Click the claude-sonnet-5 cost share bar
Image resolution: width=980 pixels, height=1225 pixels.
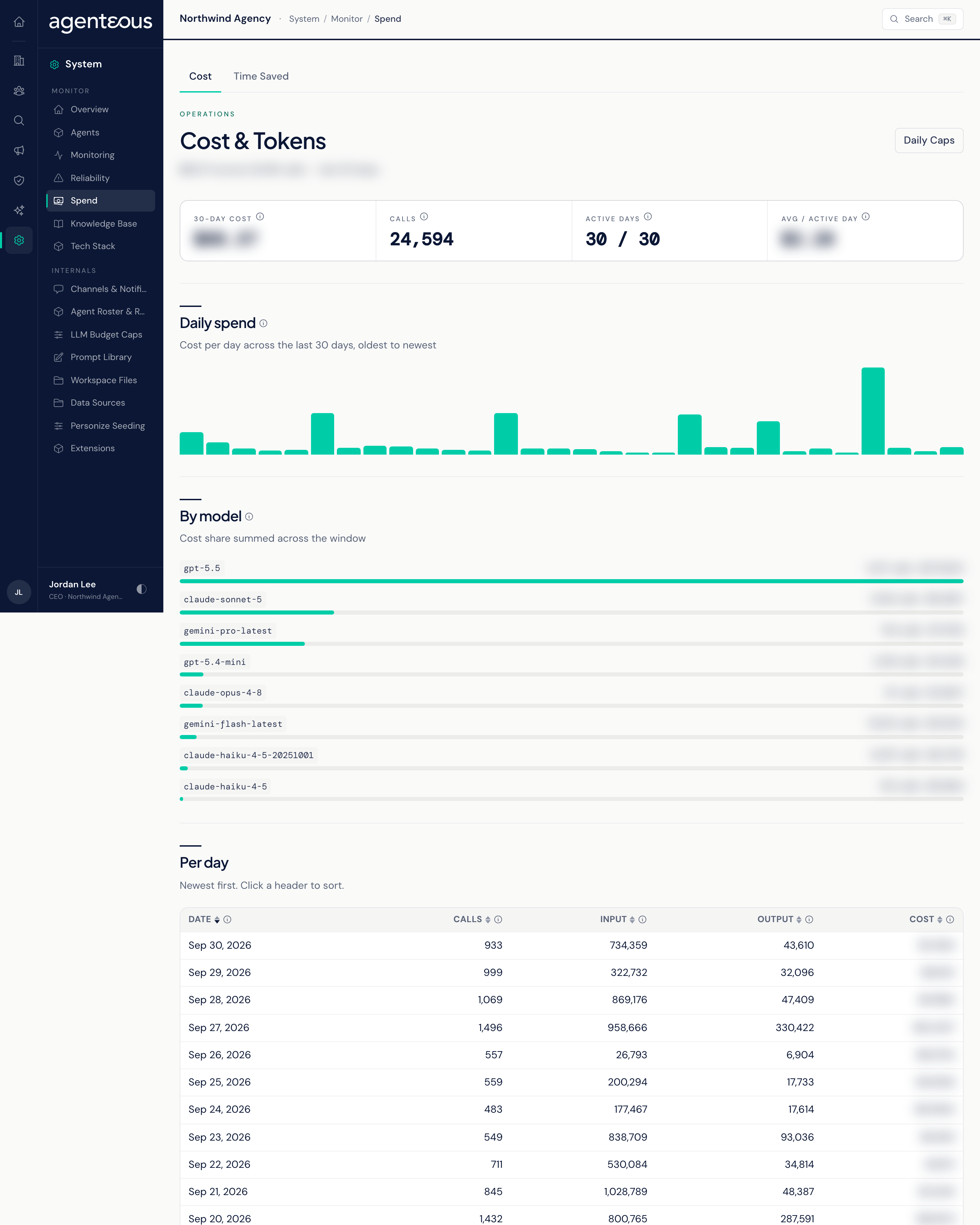click(x=571, y=612)
